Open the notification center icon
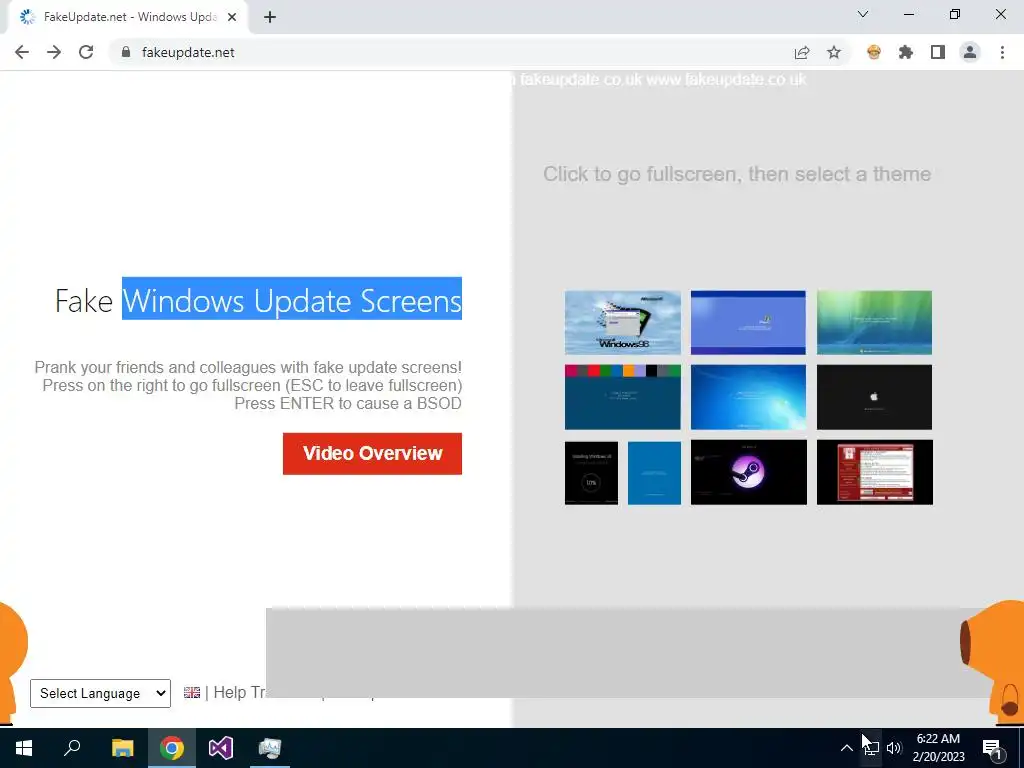The height and width of the screenshot is (768, 1024). [992, 748]
